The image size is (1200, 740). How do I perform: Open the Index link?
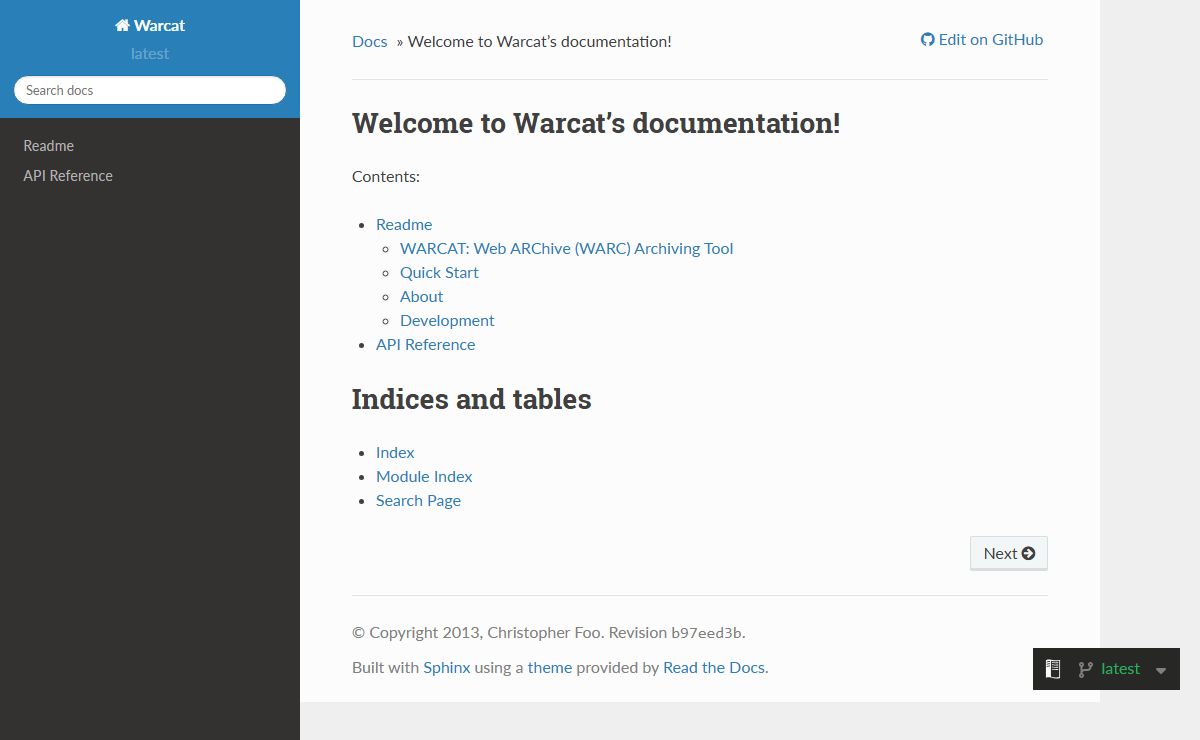(x=395, y=452)
